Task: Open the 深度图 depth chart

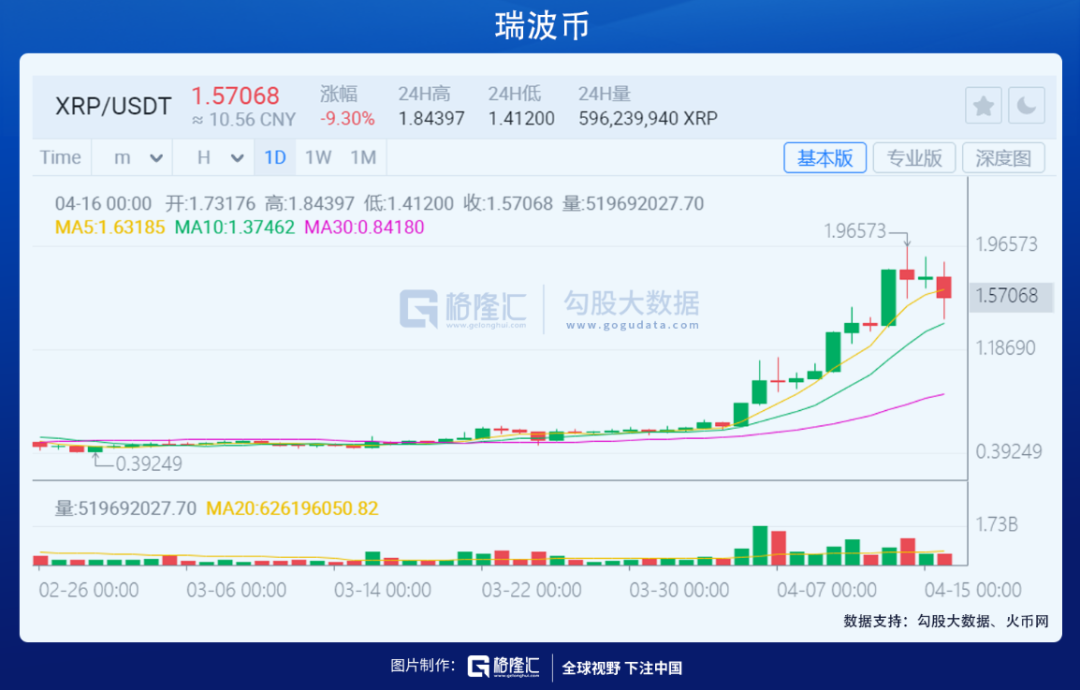Action: click(x=1003, y=158)
